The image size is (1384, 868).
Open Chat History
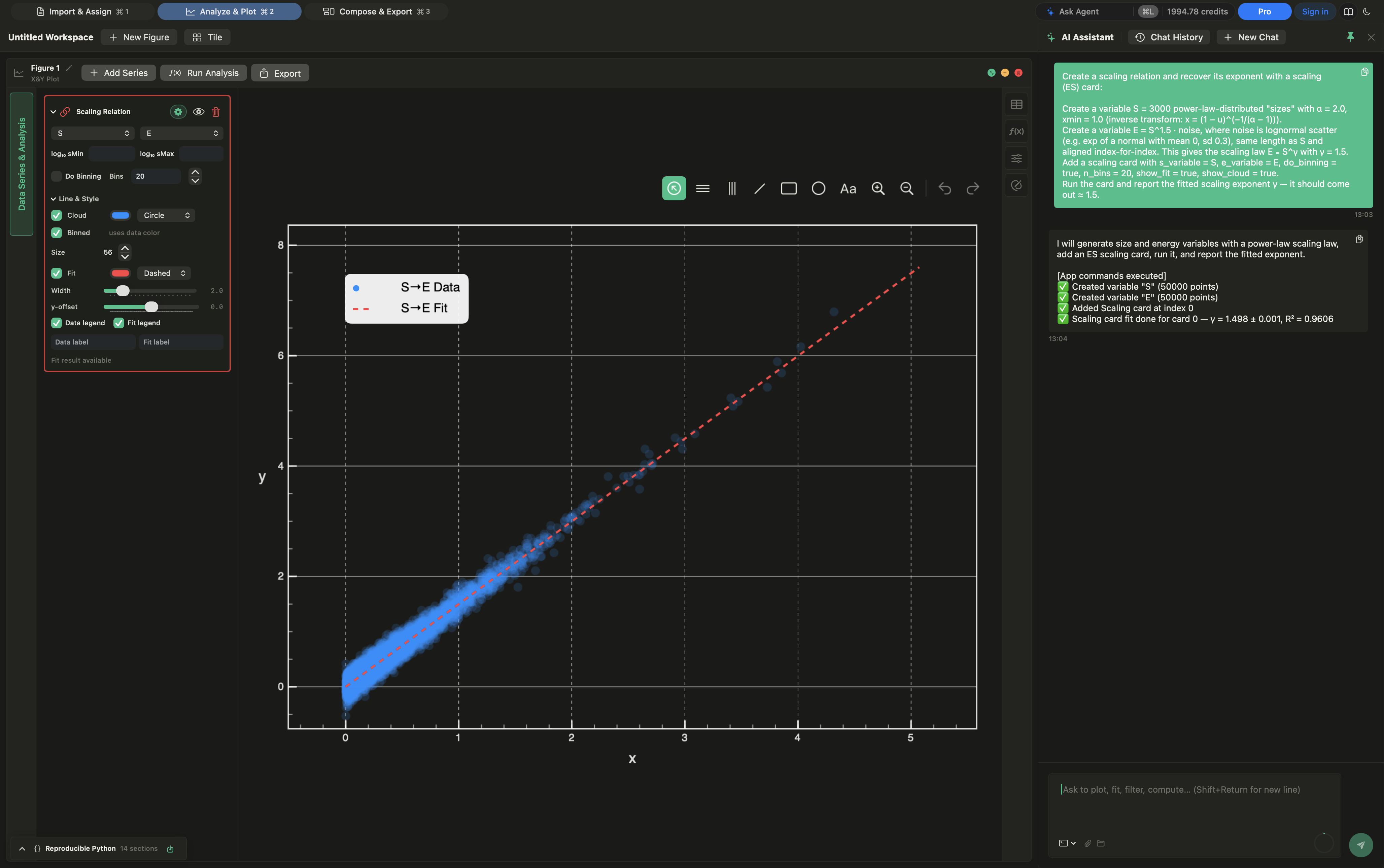[x=1169, y=37]
